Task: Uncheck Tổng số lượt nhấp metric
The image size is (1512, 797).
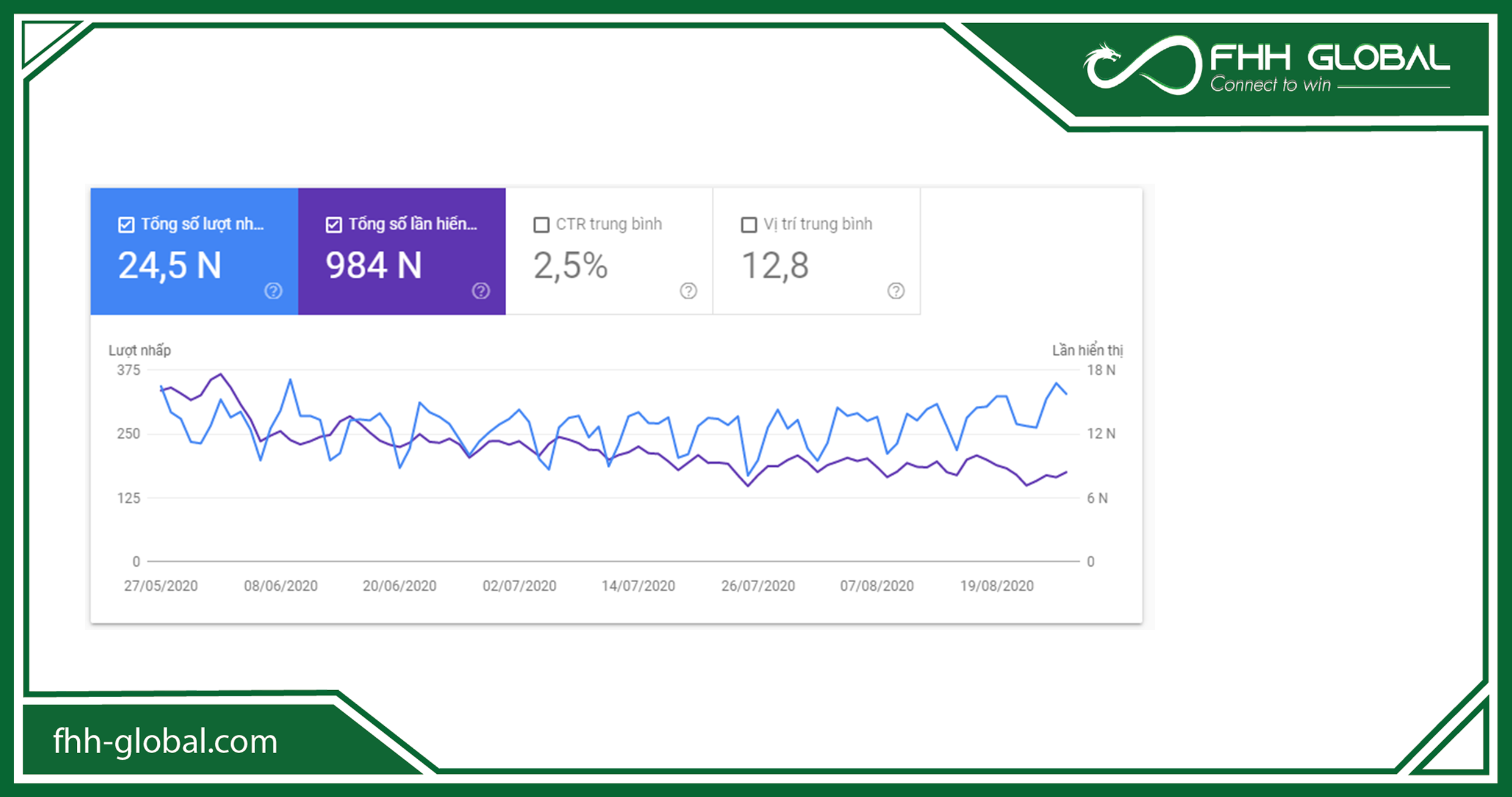Action: click(x=125, y=225)
